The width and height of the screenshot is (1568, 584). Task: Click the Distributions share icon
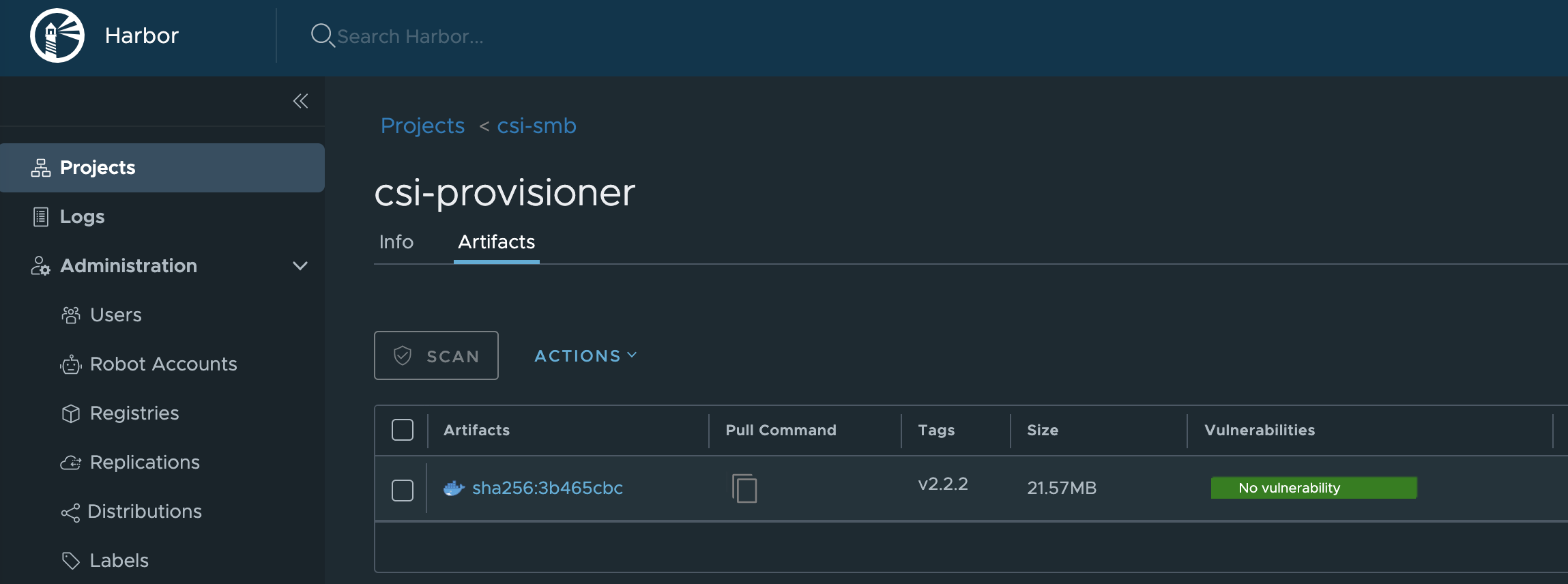[70, 512]
